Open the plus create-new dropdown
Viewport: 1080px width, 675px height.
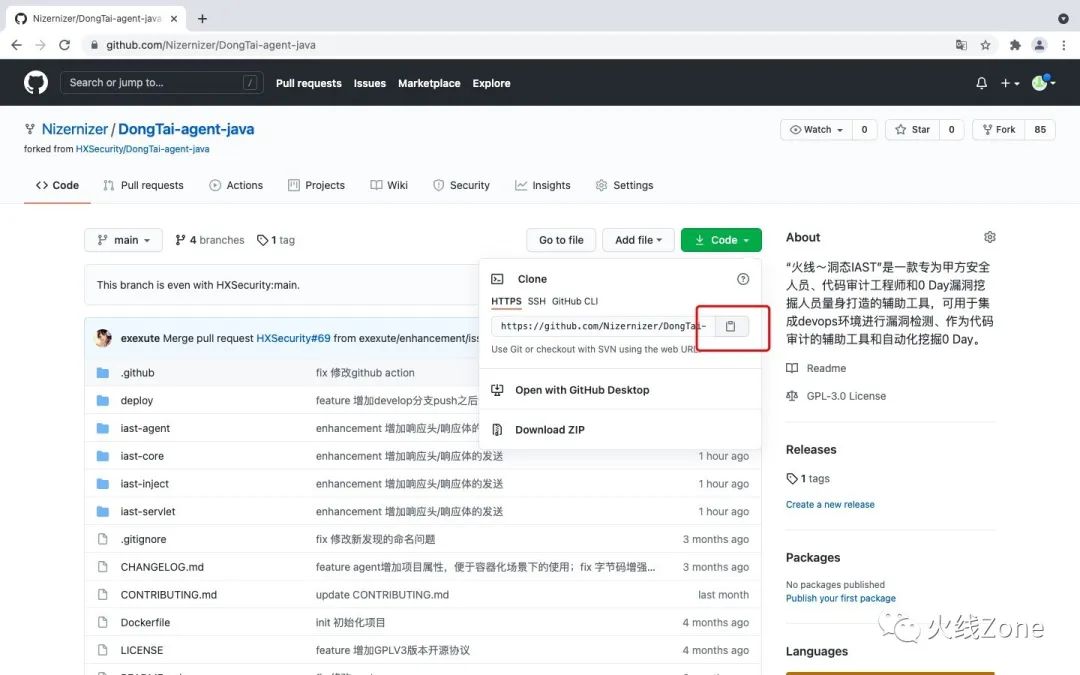click(1010, 83)
